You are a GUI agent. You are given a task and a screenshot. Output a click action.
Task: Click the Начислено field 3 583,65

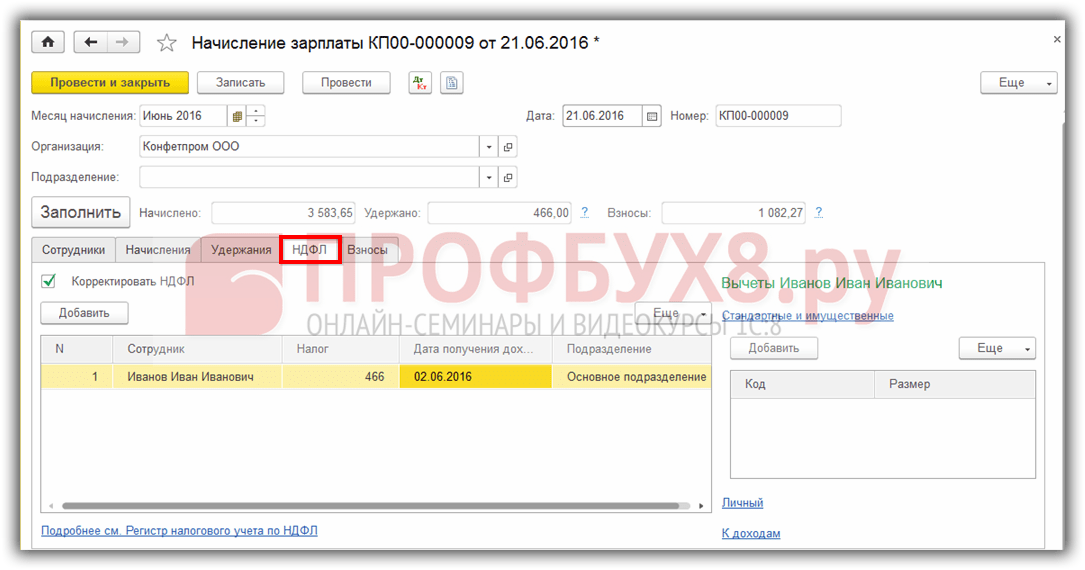(x=283, y=213)
